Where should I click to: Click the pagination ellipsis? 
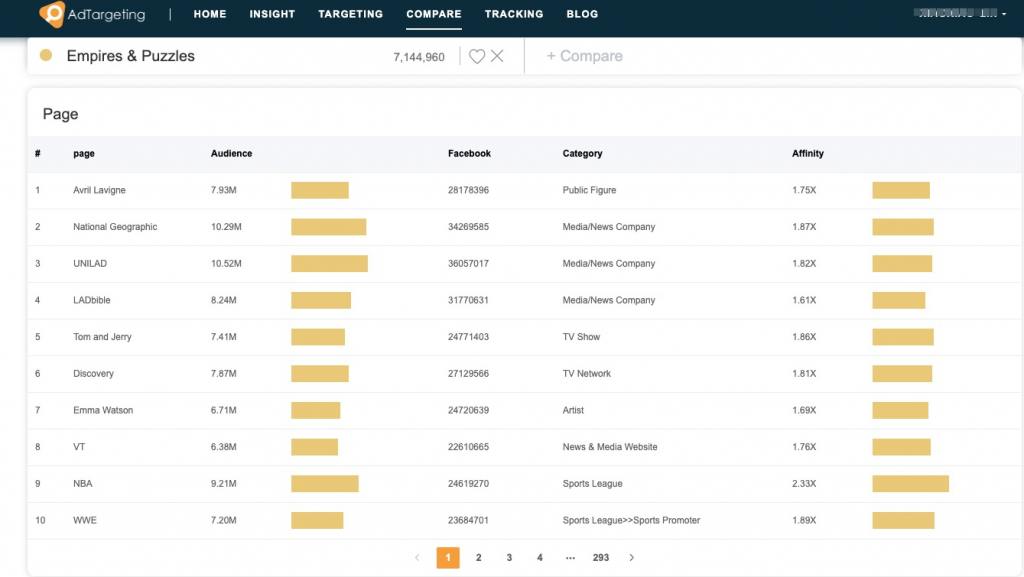coord(570,557)
